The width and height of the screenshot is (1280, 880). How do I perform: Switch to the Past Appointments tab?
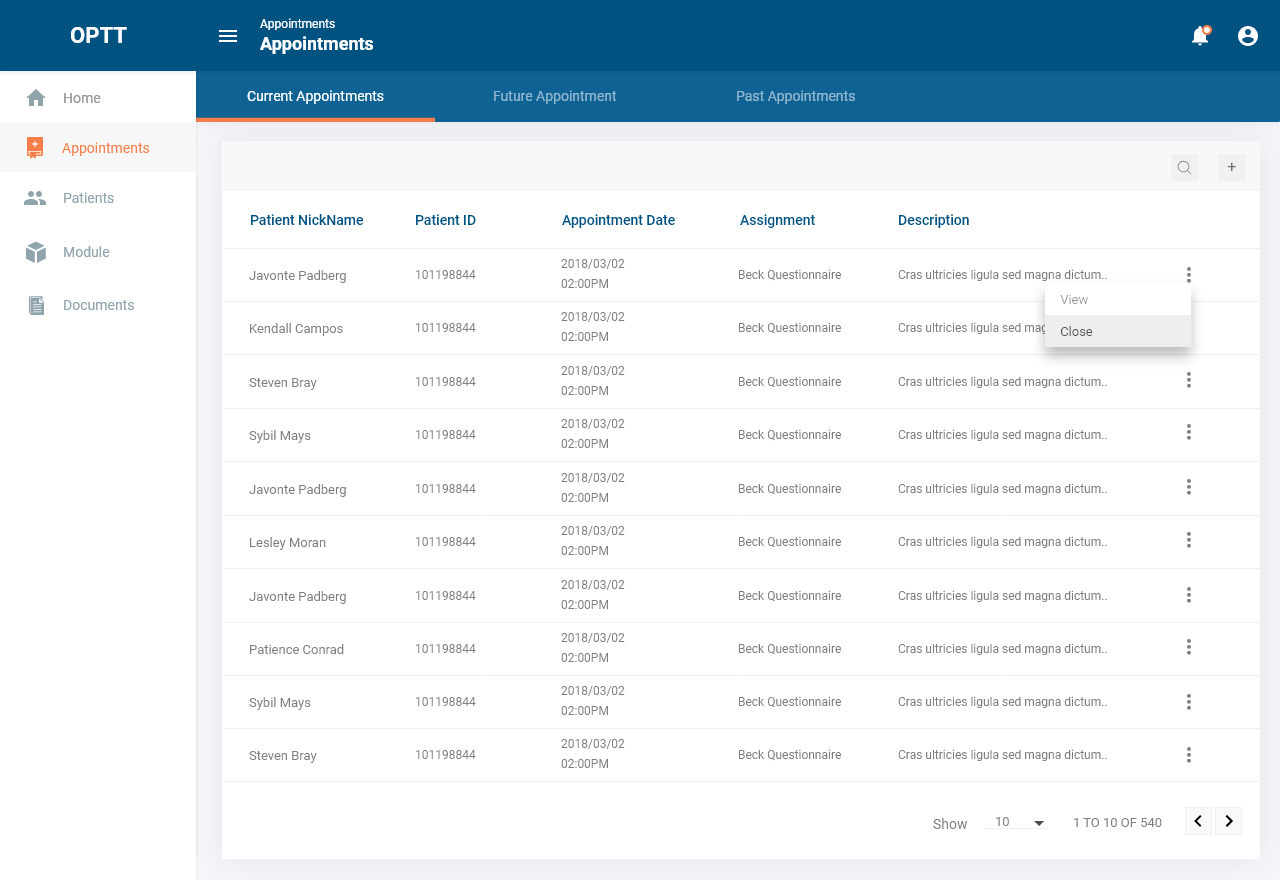[795, 97]
